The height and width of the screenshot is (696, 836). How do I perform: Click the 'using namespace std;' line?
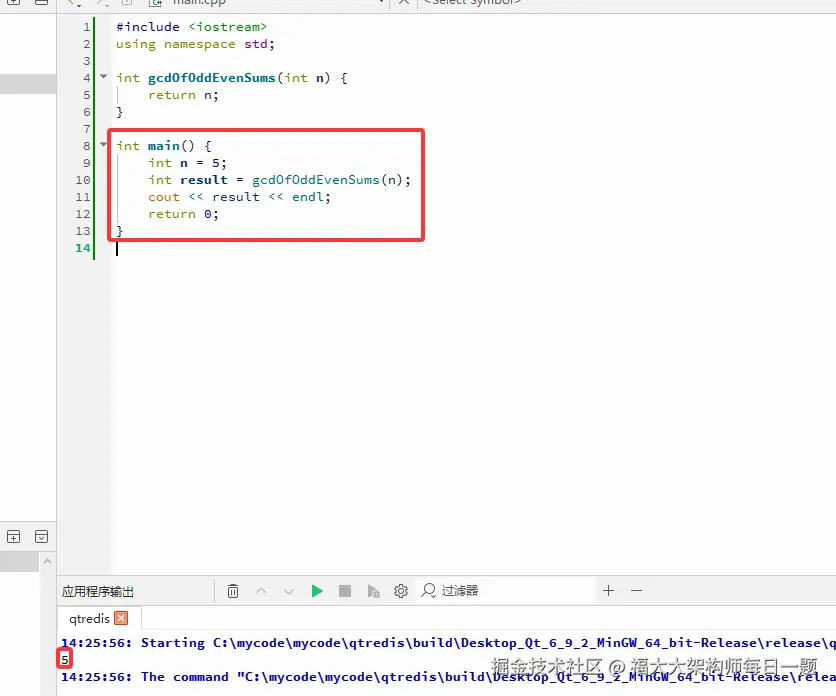click(195, 44)
